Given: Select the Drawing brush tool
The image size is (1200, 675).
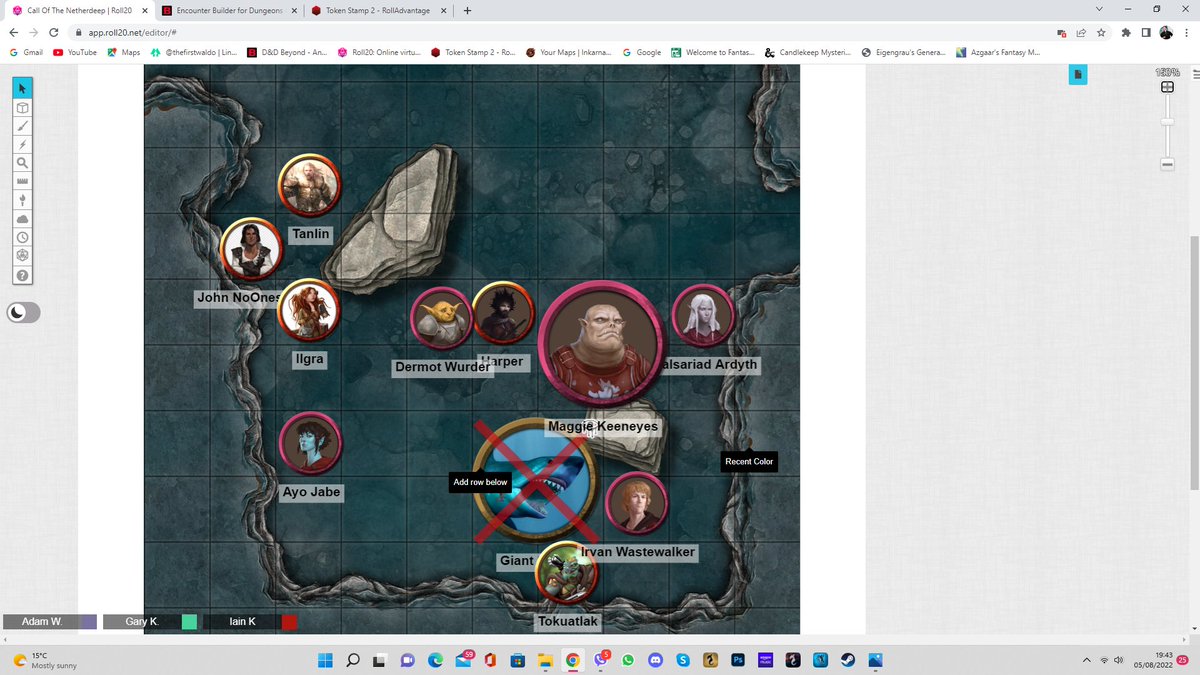Looking at the screenshot, I should click(22, 127).
